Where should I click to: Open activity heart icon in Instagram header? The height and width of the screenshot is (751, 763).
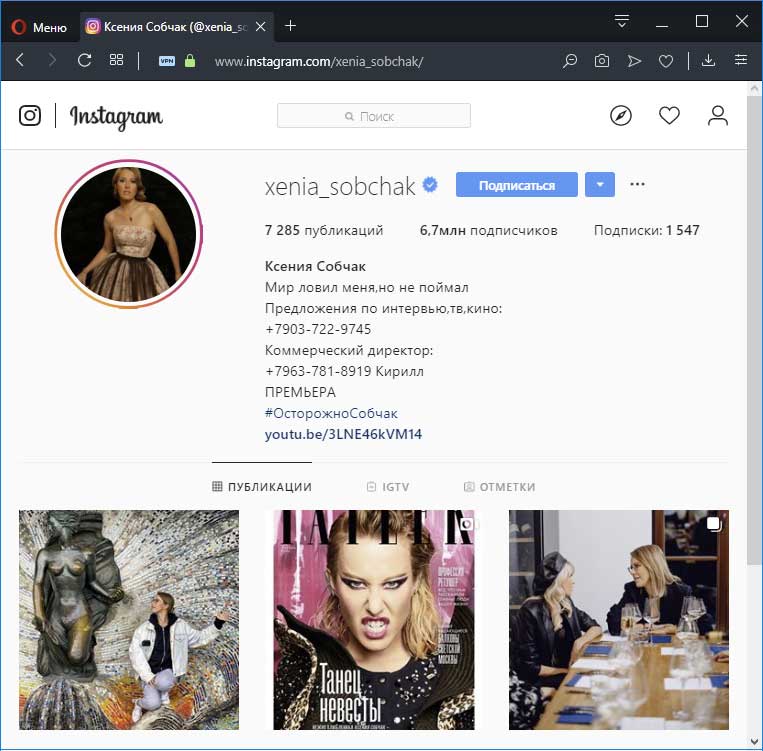[669, 115]
